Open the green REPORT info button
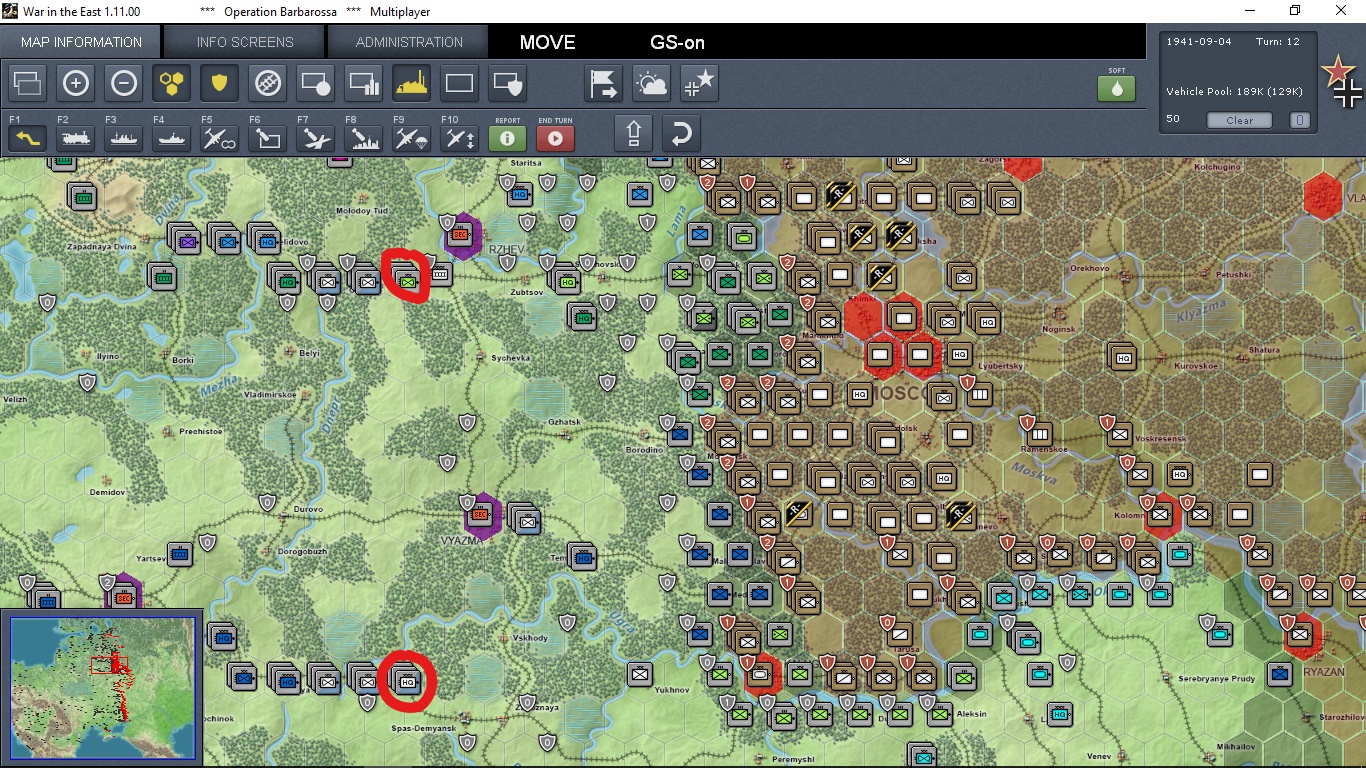 pos(507,138)
